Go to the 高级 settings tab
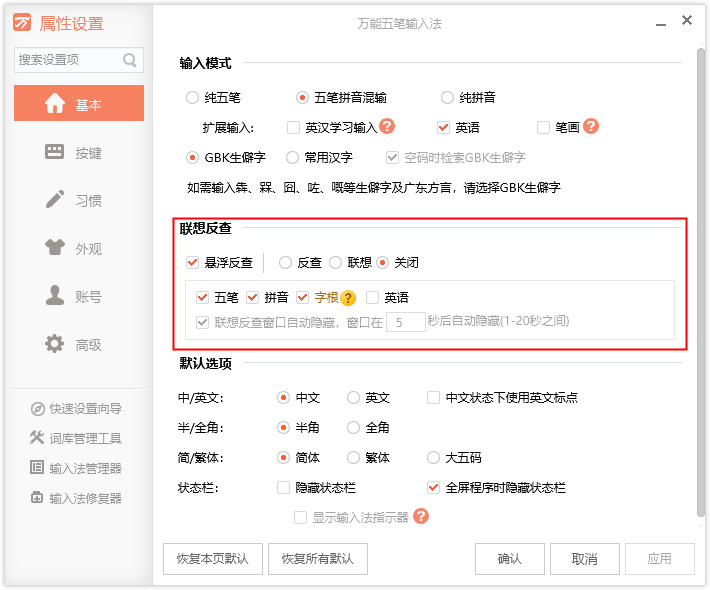Image resolution: width=710 pixels, height=590 pixels. click(x=78, y=345)
